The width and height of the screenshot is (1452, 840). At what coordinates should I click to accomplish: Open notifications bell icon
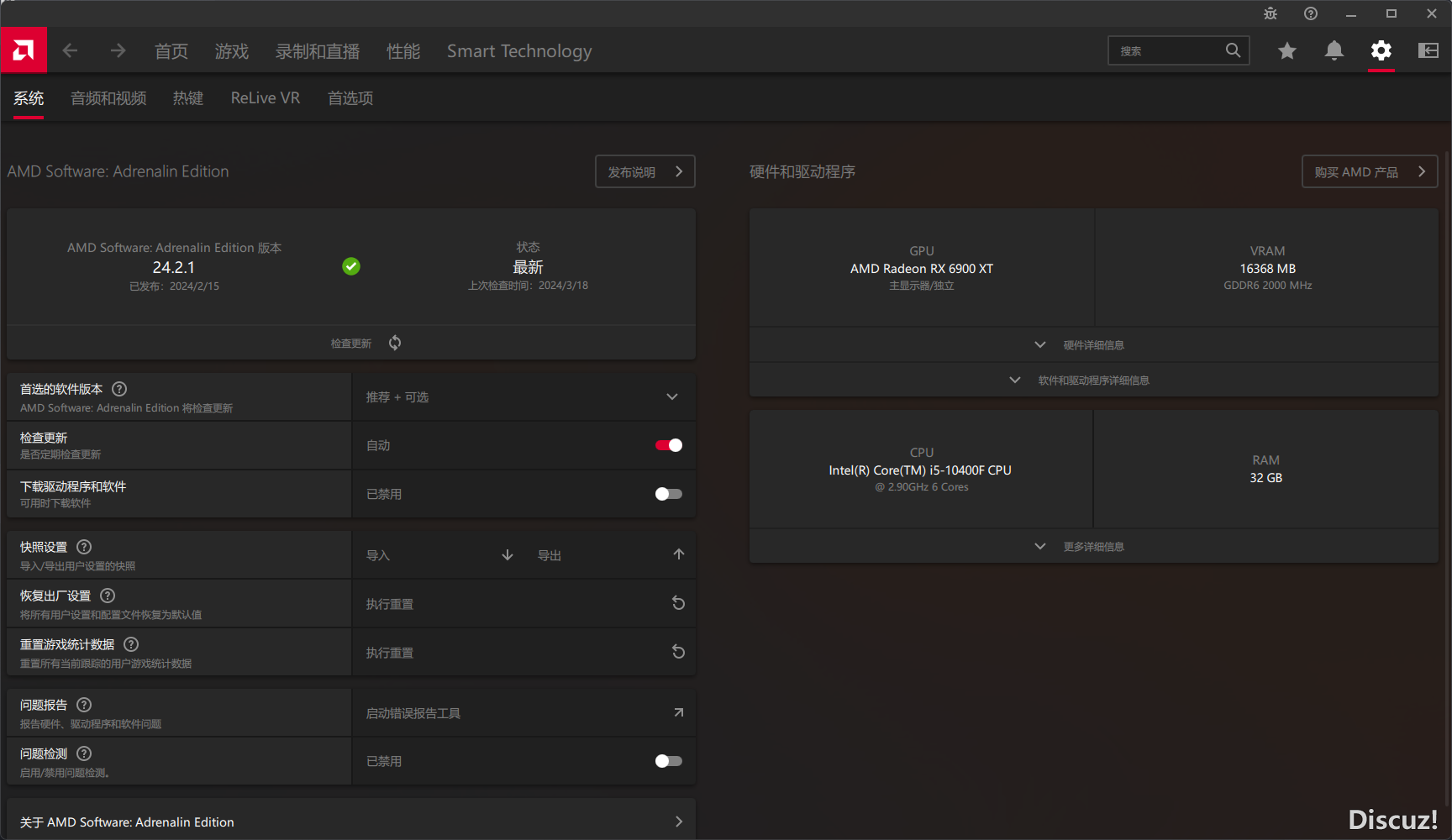pyautogui.click(x=1334, y=51)
